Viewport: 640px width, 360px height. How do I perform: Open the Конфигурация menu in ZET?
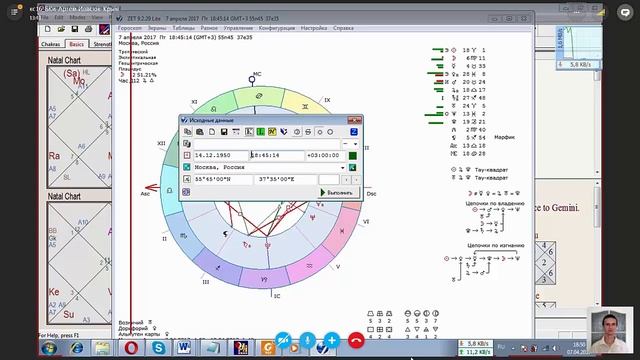click(277, 28)
